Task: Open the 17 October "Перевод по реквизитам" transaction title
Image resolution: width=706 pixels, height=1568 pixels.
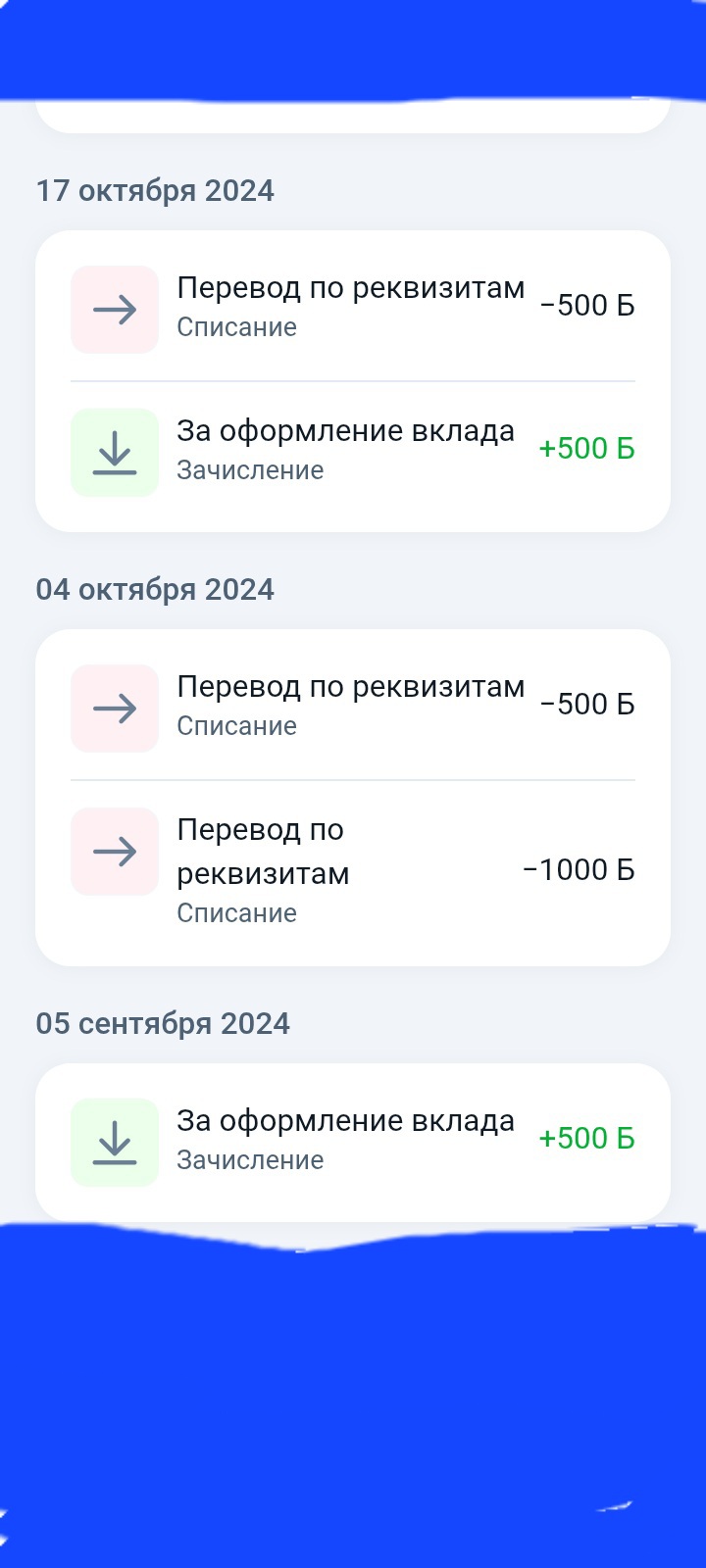Action: pyautogui.click(x=350, y=288)
